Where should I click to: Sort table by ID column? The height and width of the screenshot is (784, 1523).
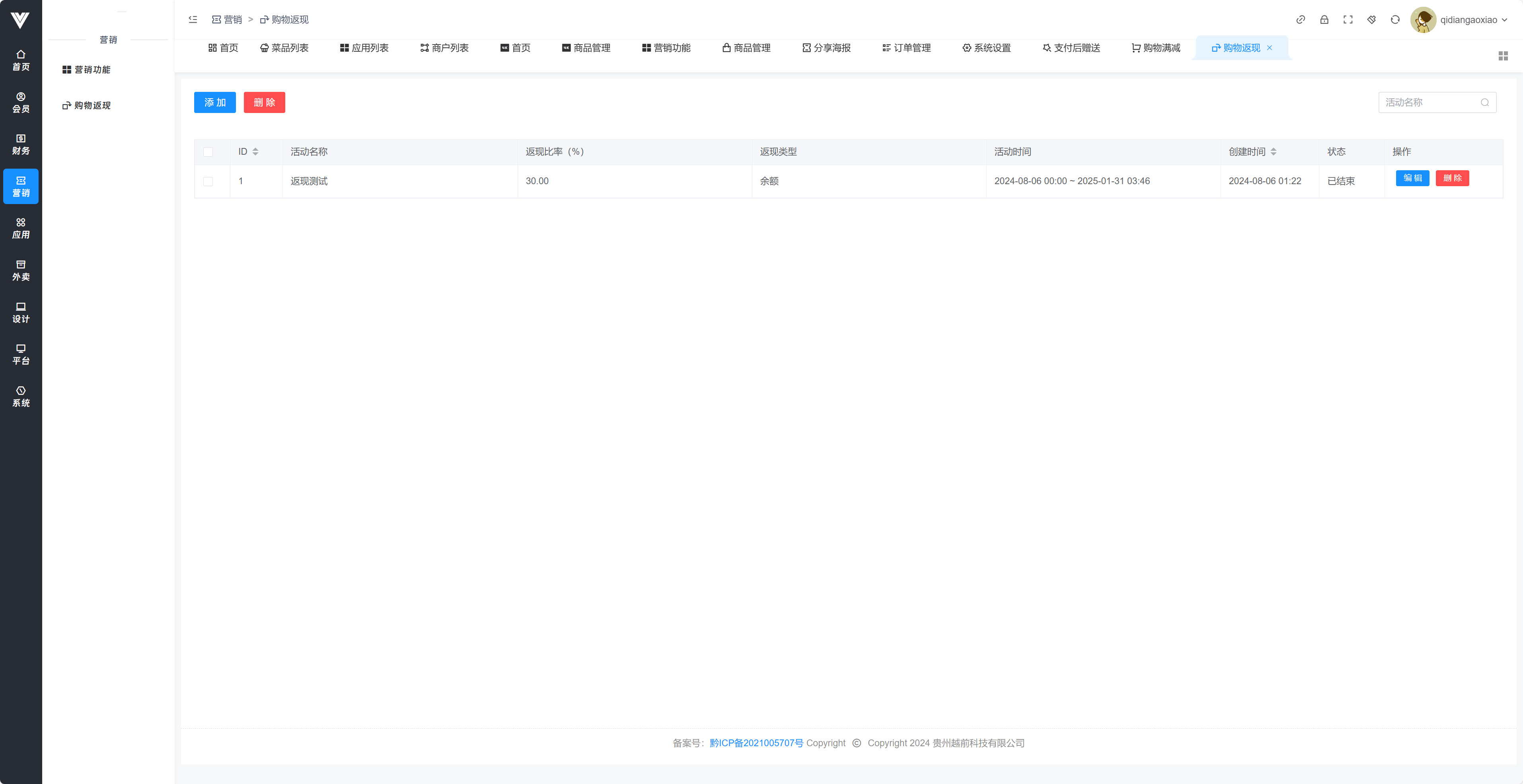coord(255,152)
